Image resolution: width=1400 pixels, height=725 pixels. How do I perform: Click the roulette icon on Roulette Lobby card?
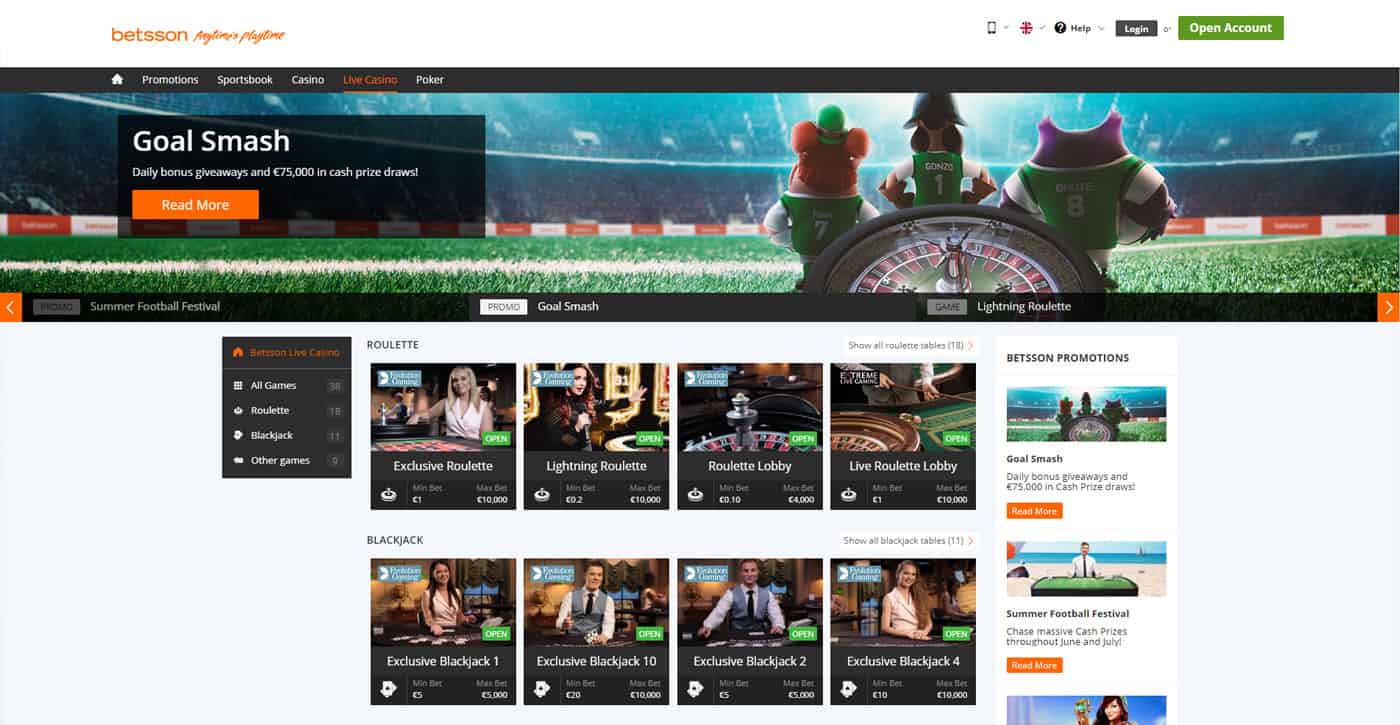[695, 494]
